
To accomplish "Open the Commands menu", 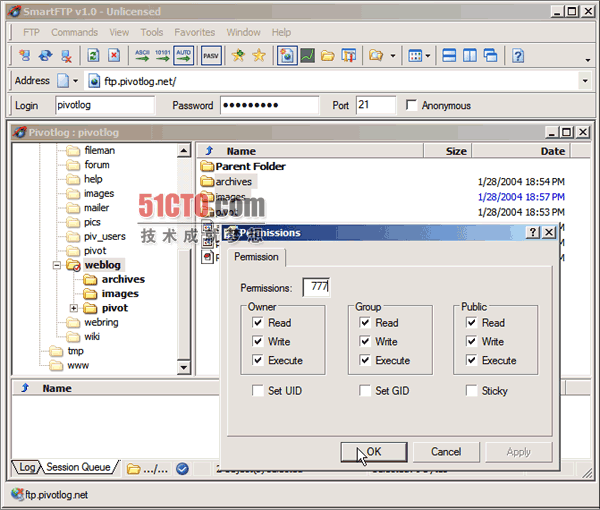I will pyautogui.click(x=75, y=32).
